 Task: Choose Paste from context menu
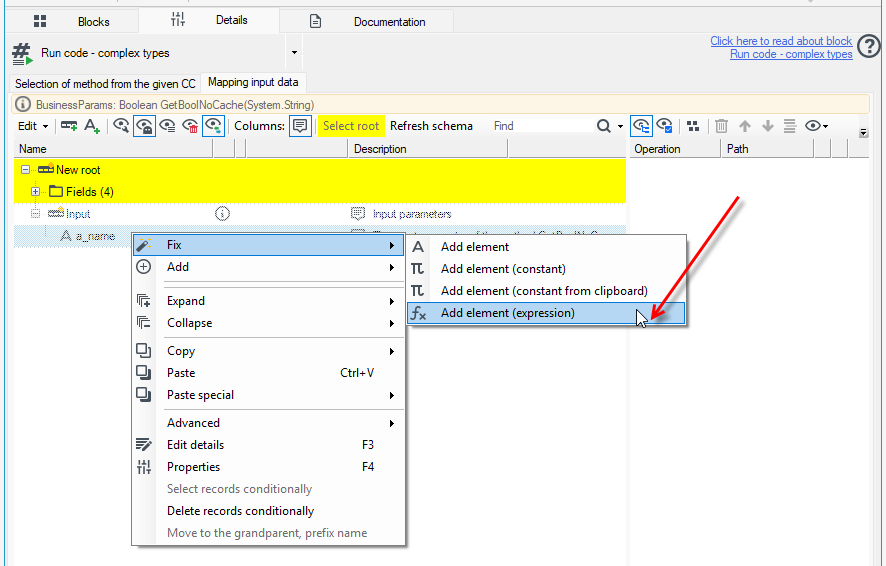tap(268, 373)
